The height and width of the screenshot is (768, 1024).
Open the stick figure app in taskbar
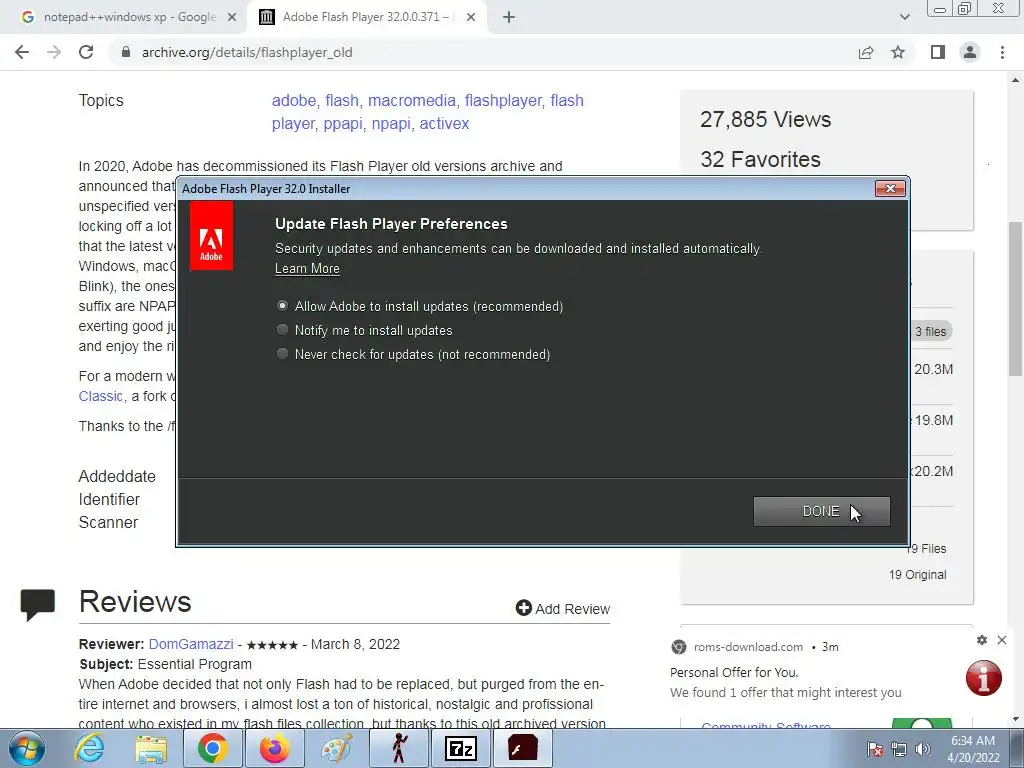[x=398, y=748]
